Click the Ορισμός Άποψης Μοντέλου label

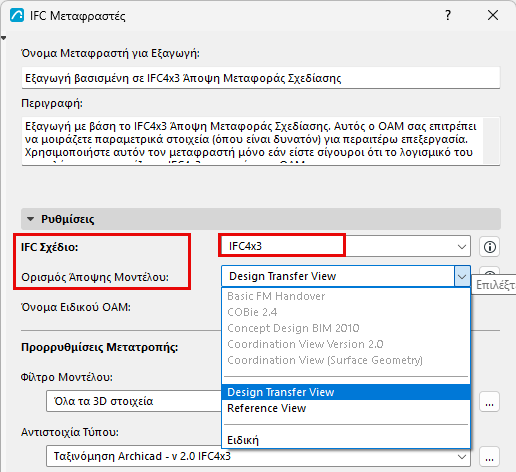pyautogui.click(x=95, y=277)
